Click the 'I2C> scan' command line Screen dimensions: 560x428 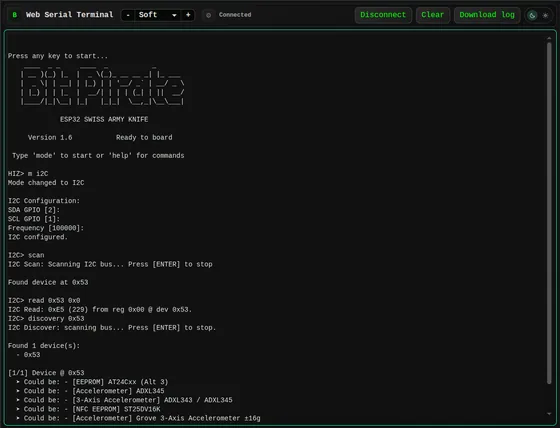(x=26, y=255)
